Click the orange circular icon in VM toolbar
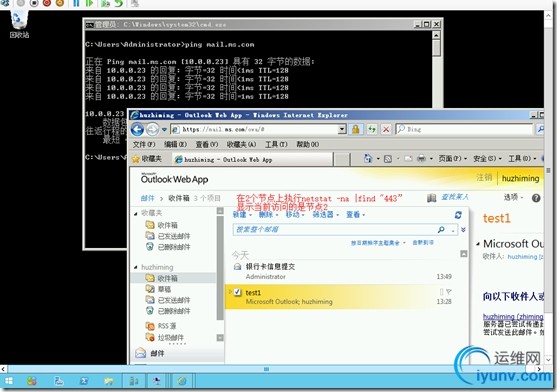Screen dimensions: 557x392 click(60, 3)
